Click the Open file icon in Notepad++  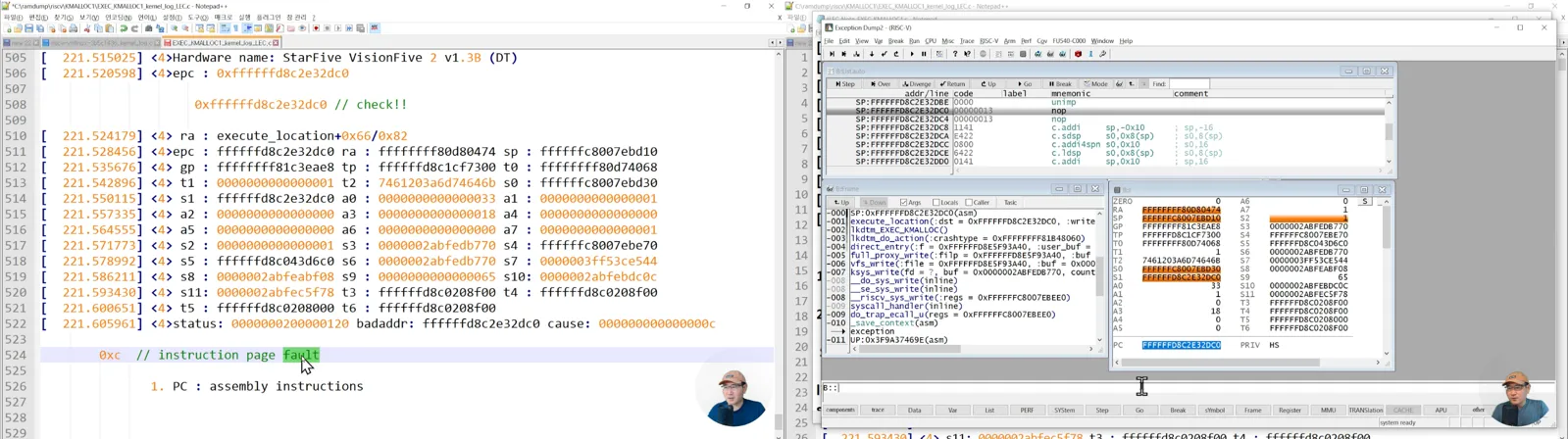click(18, 28)
